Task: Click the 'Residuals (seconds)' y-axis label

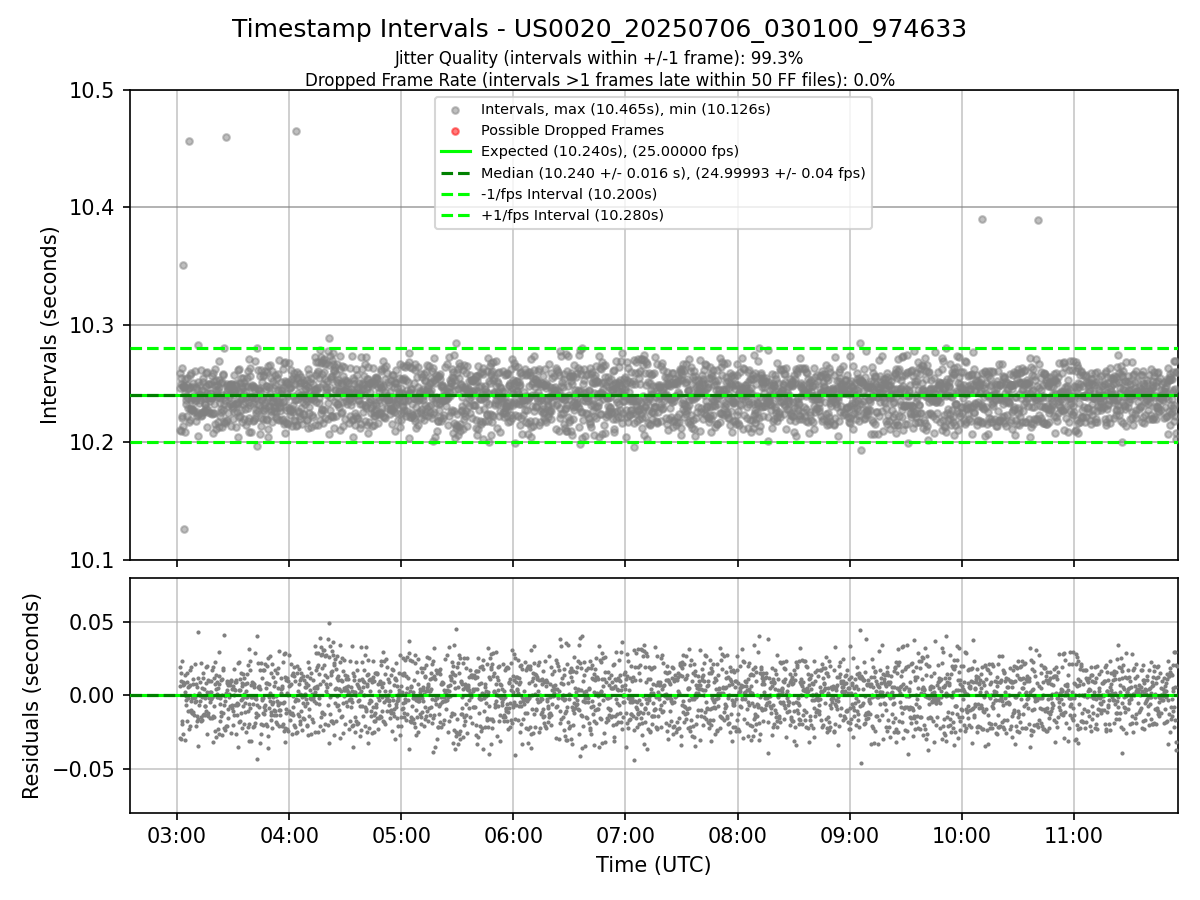Action: [32, 696]
